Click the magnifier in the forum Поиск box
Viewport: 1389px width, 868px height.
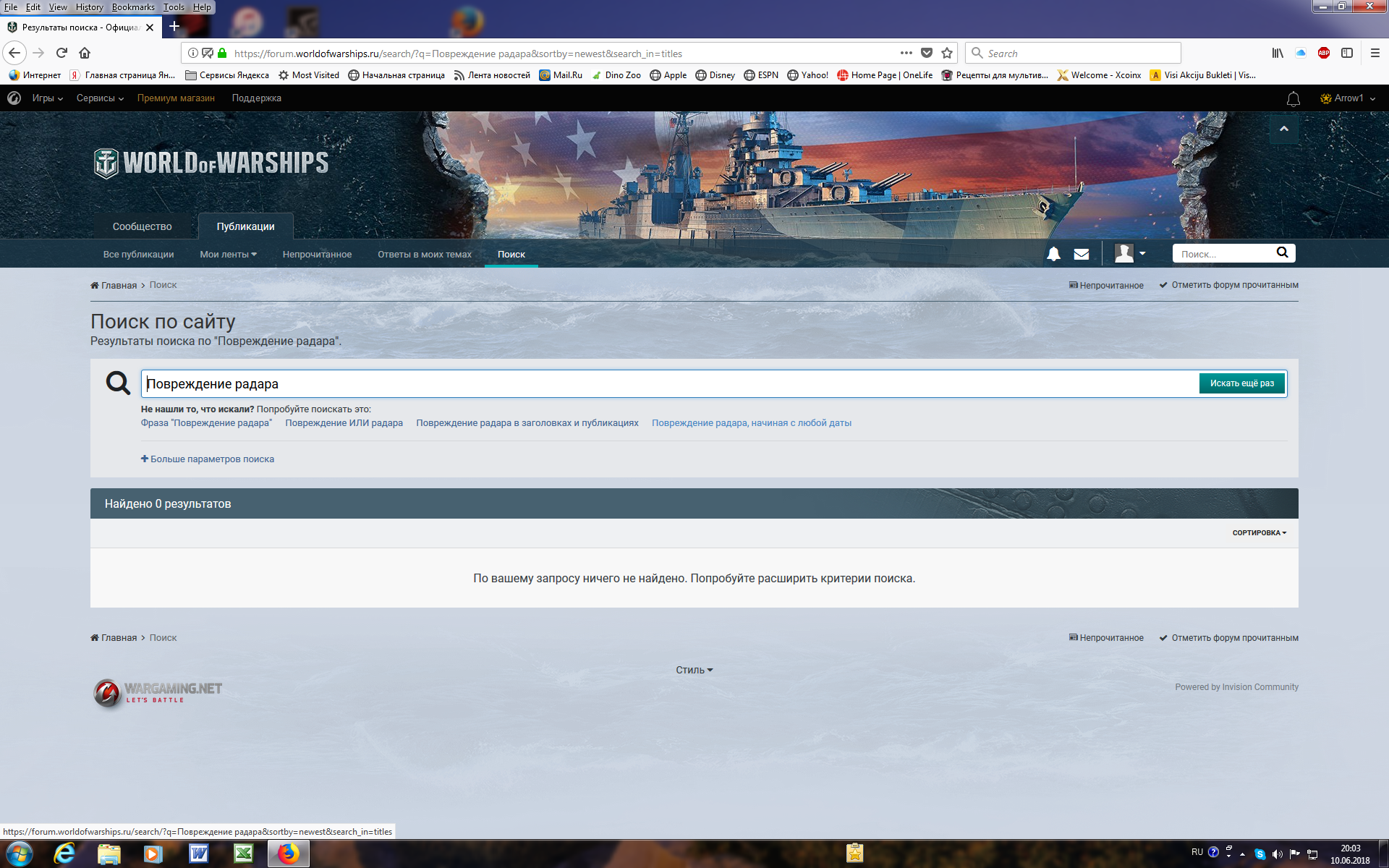[1282, 252]
